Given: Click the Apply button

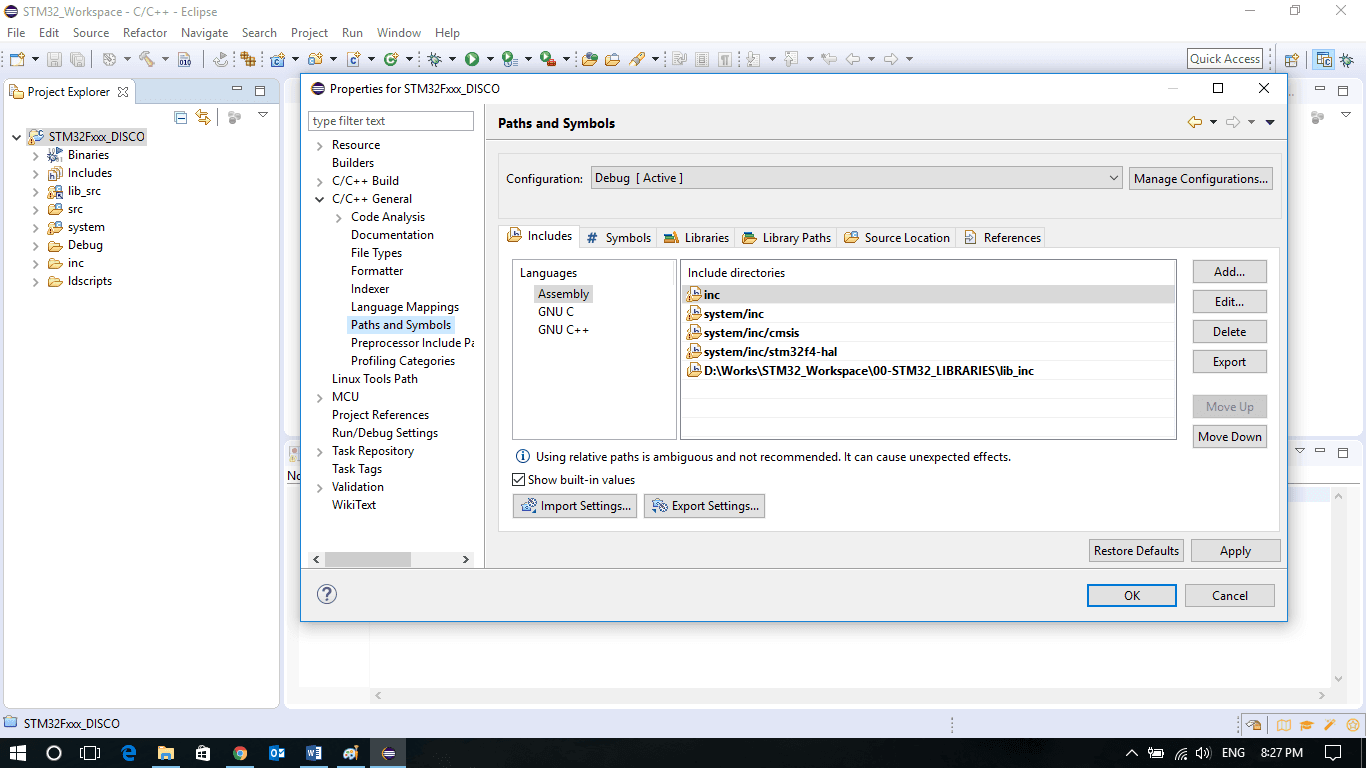Looking at the screenshot, I should click(1235, 550).
